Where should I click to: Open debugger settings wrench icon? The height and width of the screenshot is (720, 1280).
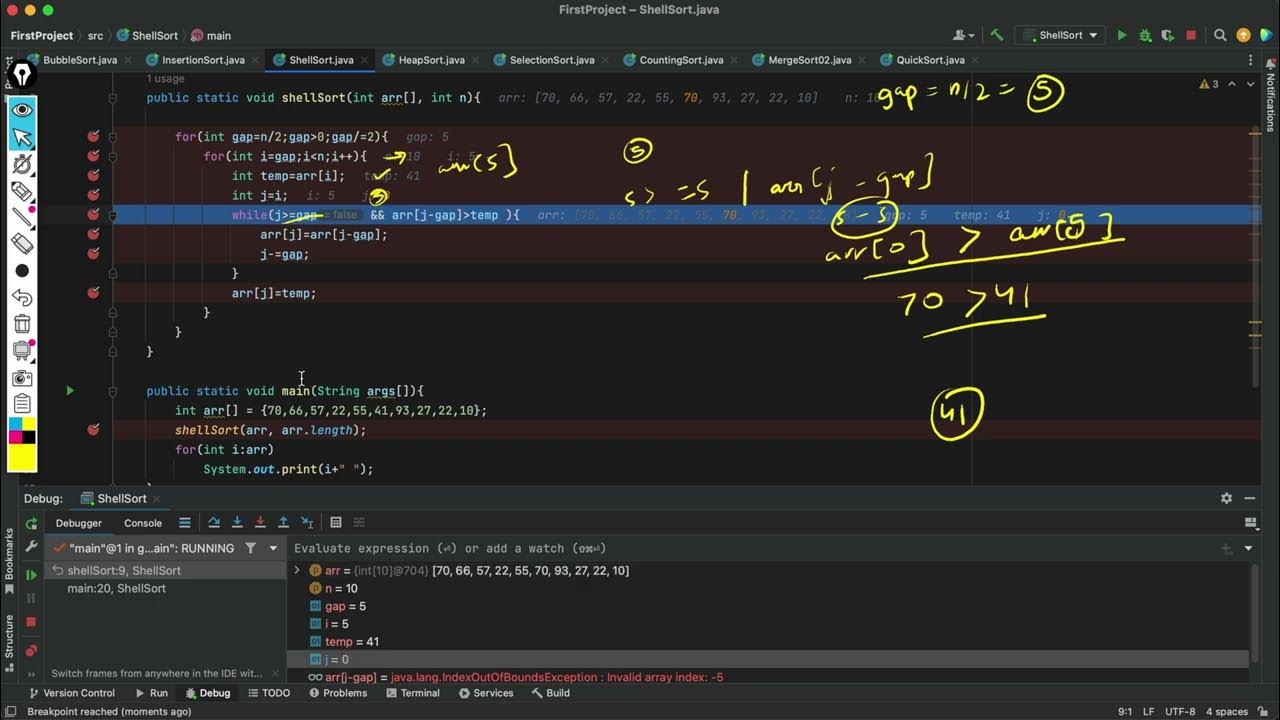[x=31, y=547]
